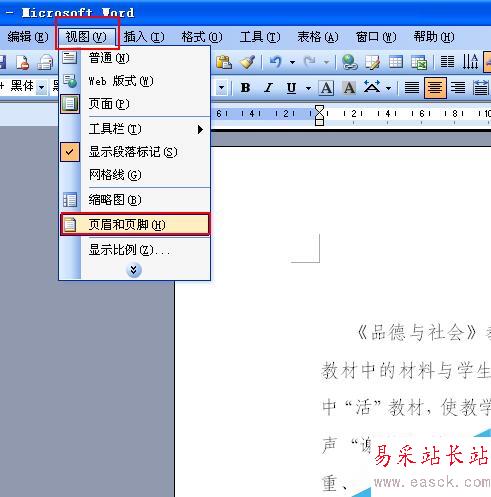
Task: Click the Permission document icon
Action: pyautogui.click(x=23, y=62)
